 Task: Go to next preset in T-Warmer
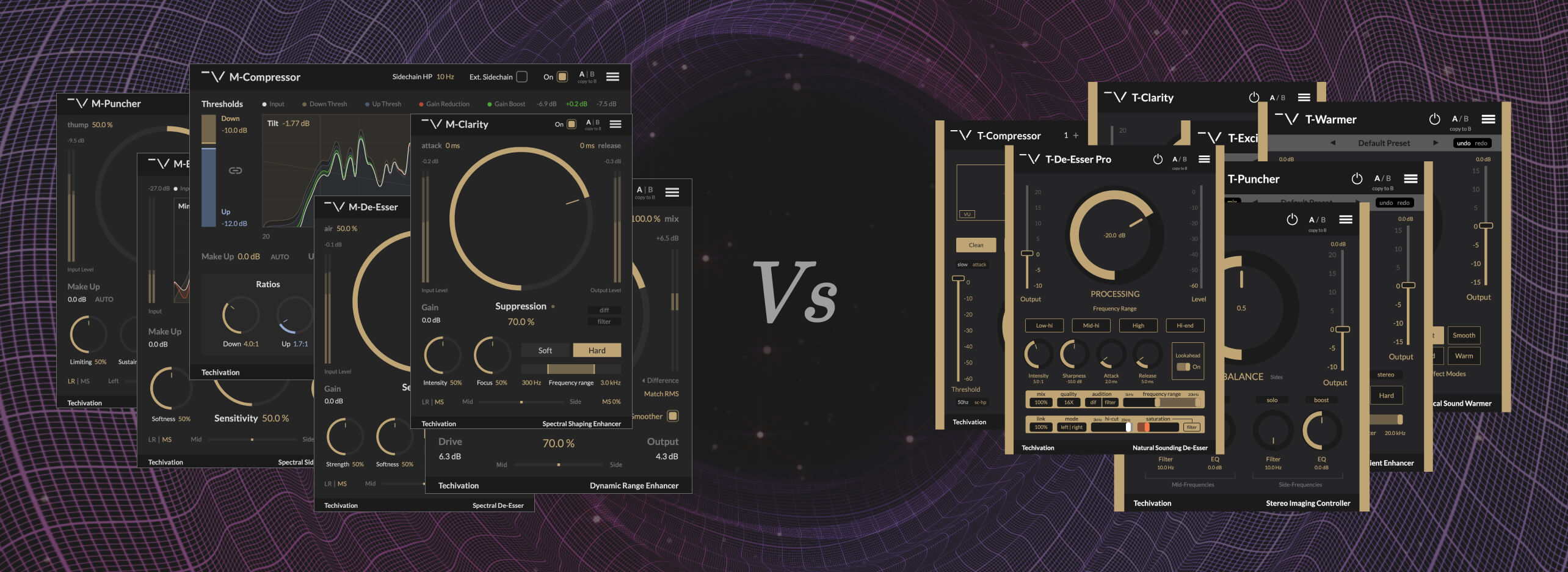[1436, 143]
